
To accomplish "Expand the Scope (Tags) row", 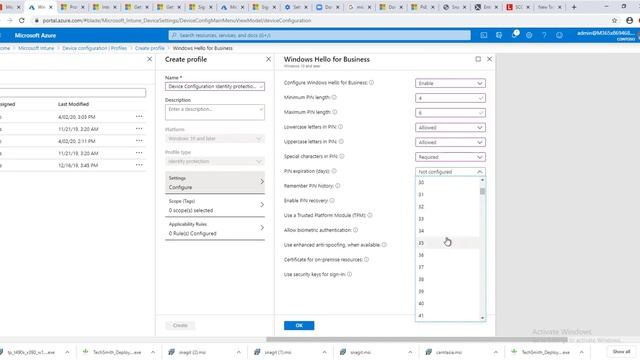I will [x=215, y=206].
